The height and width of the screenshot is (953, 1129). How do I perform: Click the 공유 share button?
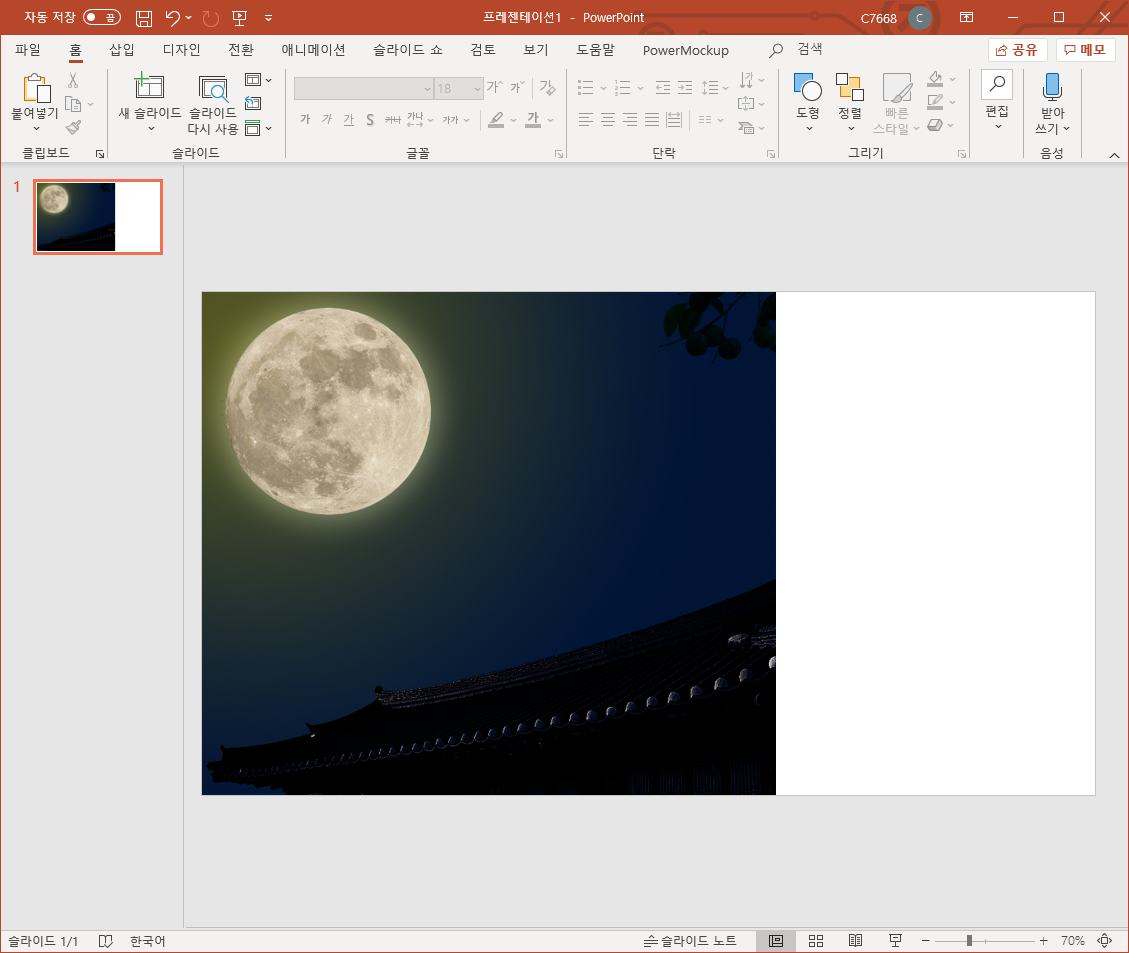(1017, 50)
